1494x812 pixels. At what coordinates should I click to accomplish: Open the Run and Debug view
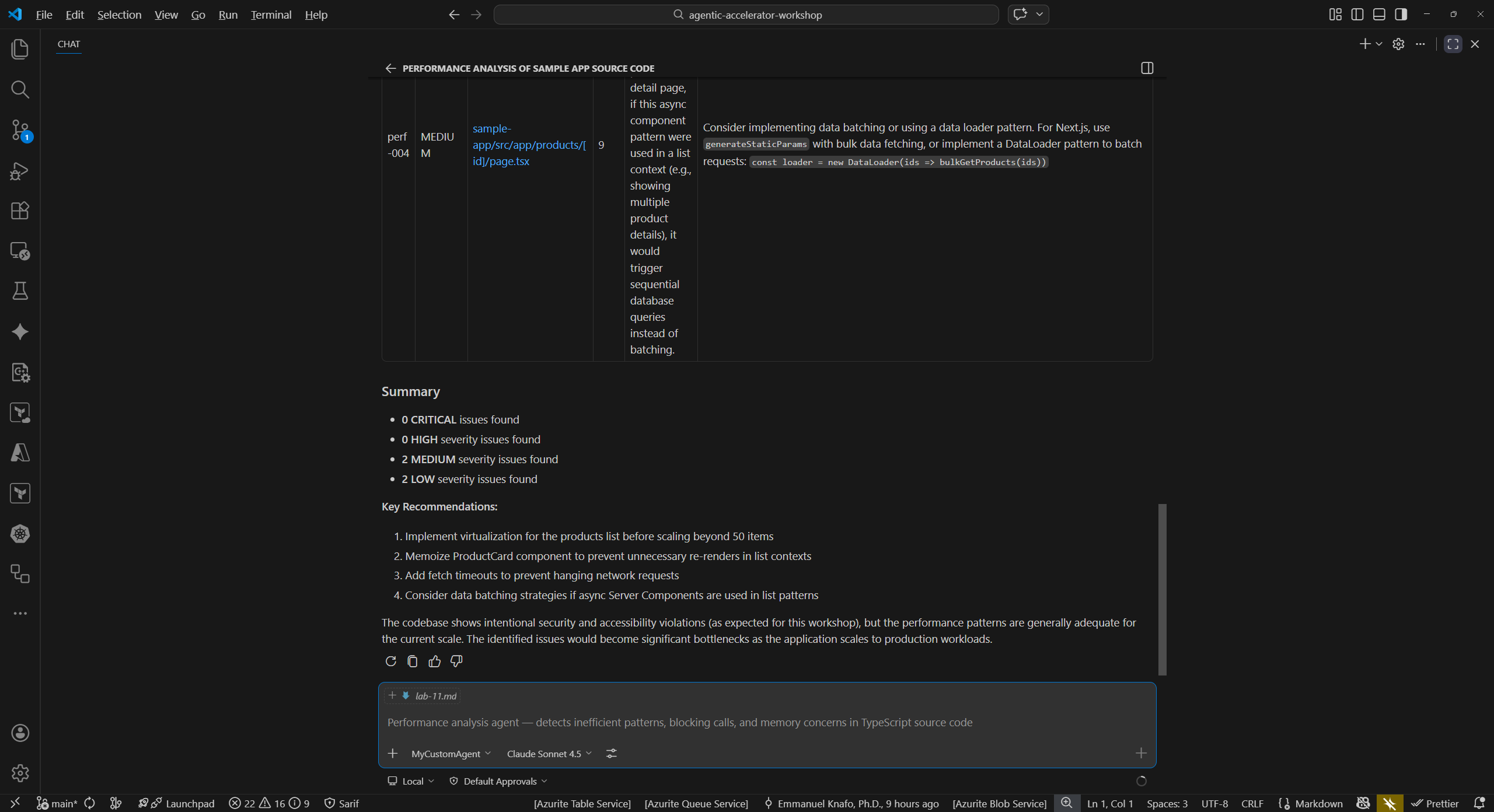pos(20,170)
